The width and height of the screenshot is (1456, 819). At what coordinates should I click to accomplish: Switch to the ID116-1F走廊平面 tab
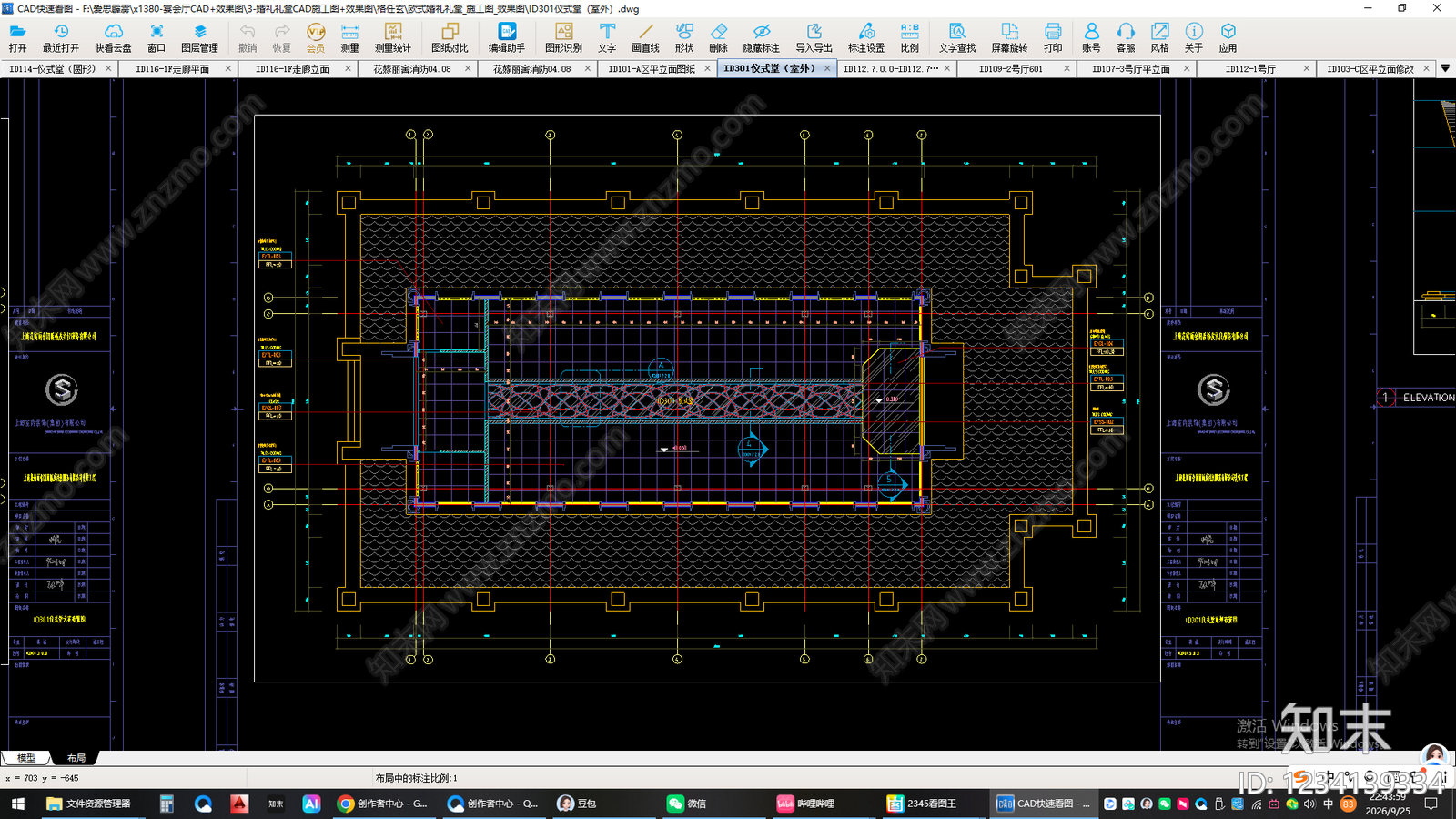tap(172, 68)
